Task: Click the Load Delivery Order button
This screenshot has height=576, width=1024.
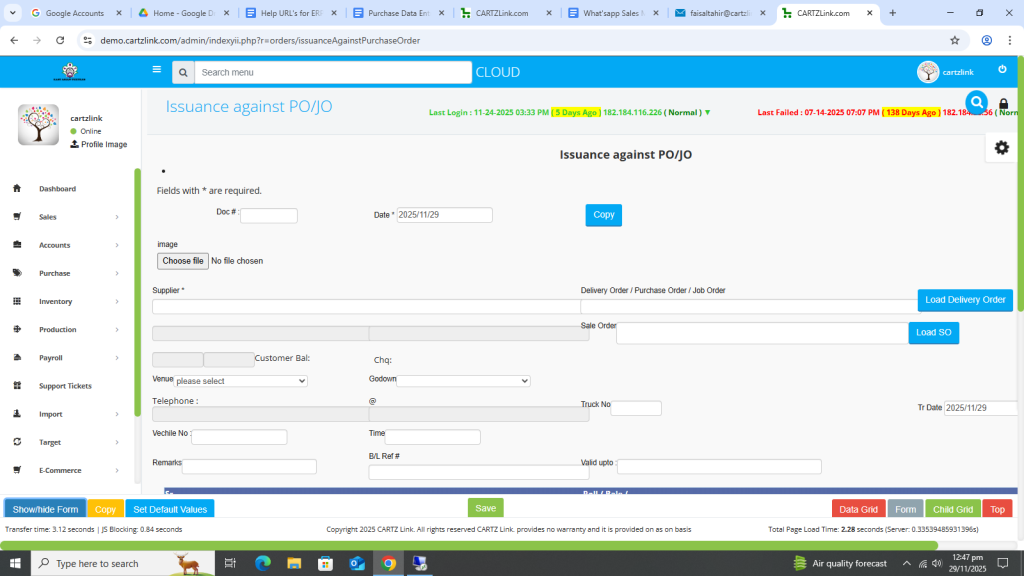Action: 964,300
